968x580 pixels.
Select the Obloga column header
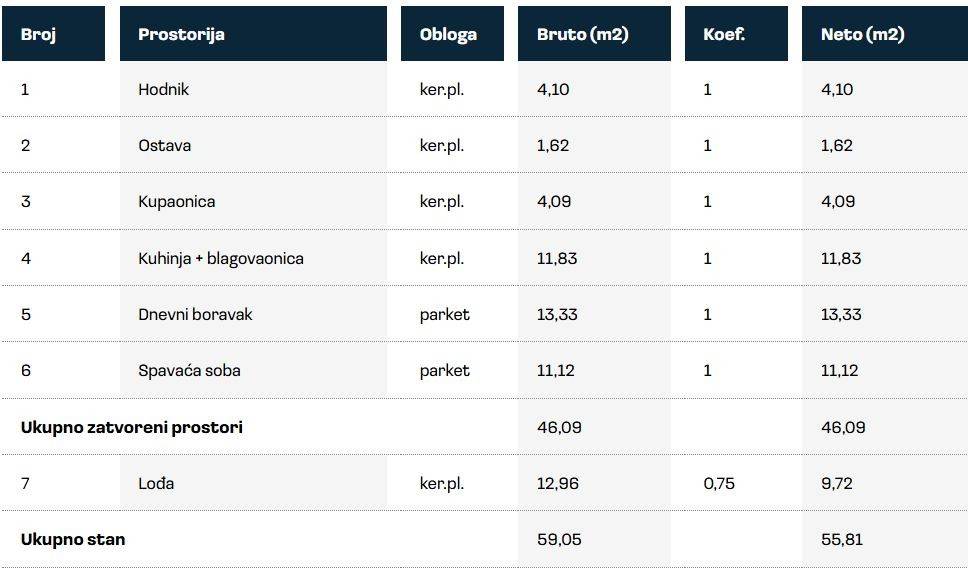(x=448, y=34)
